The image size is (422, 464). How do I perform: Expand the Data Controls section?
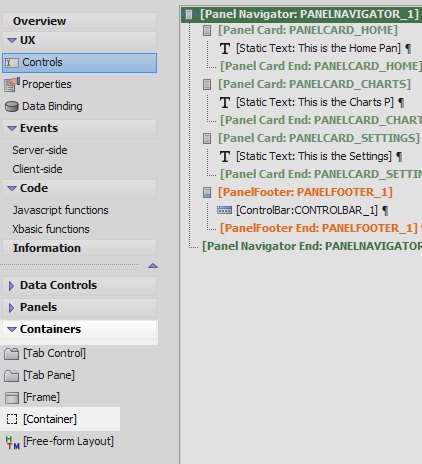[11, 286]
